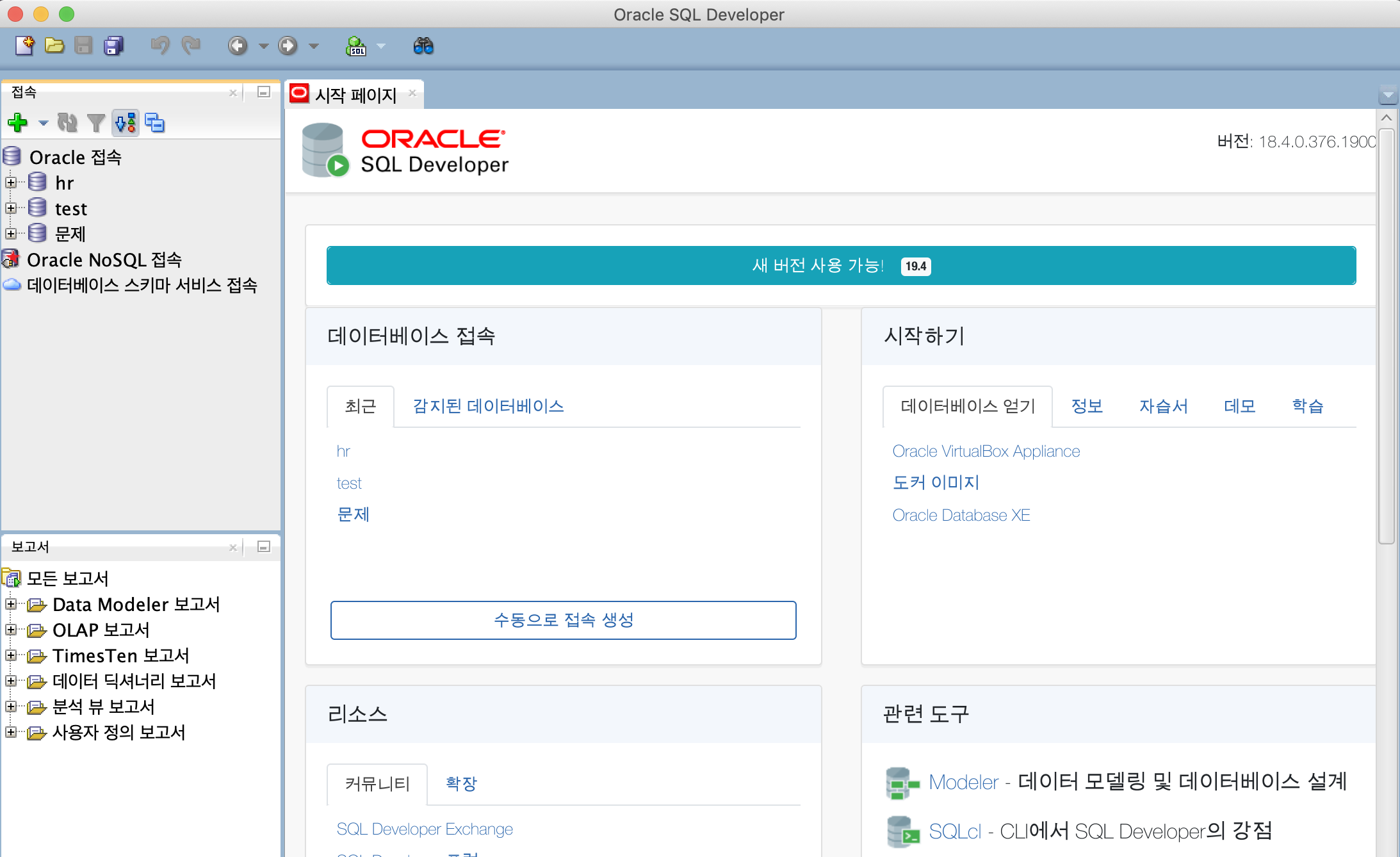Click the Back navigation arrow icon
Image resolution: width=1400 pixels, height=857 pixels.
238,46
